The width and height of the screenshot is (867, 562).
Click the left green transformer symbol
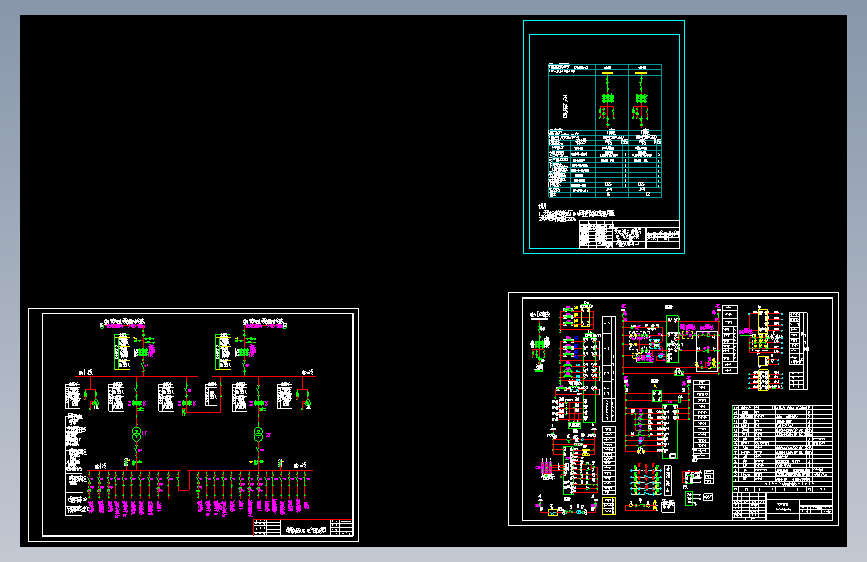pos(137,434)
